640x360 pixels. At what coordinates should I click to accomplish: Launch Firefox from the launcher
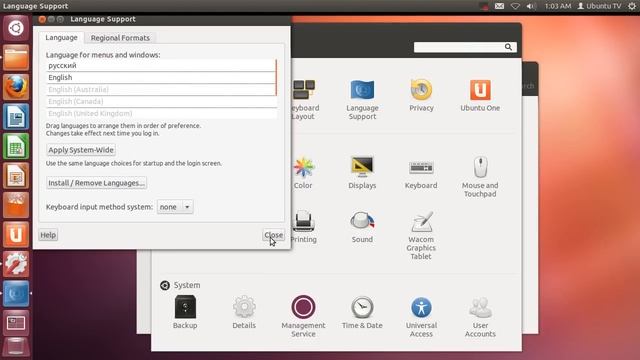click(x=16, y=87)
